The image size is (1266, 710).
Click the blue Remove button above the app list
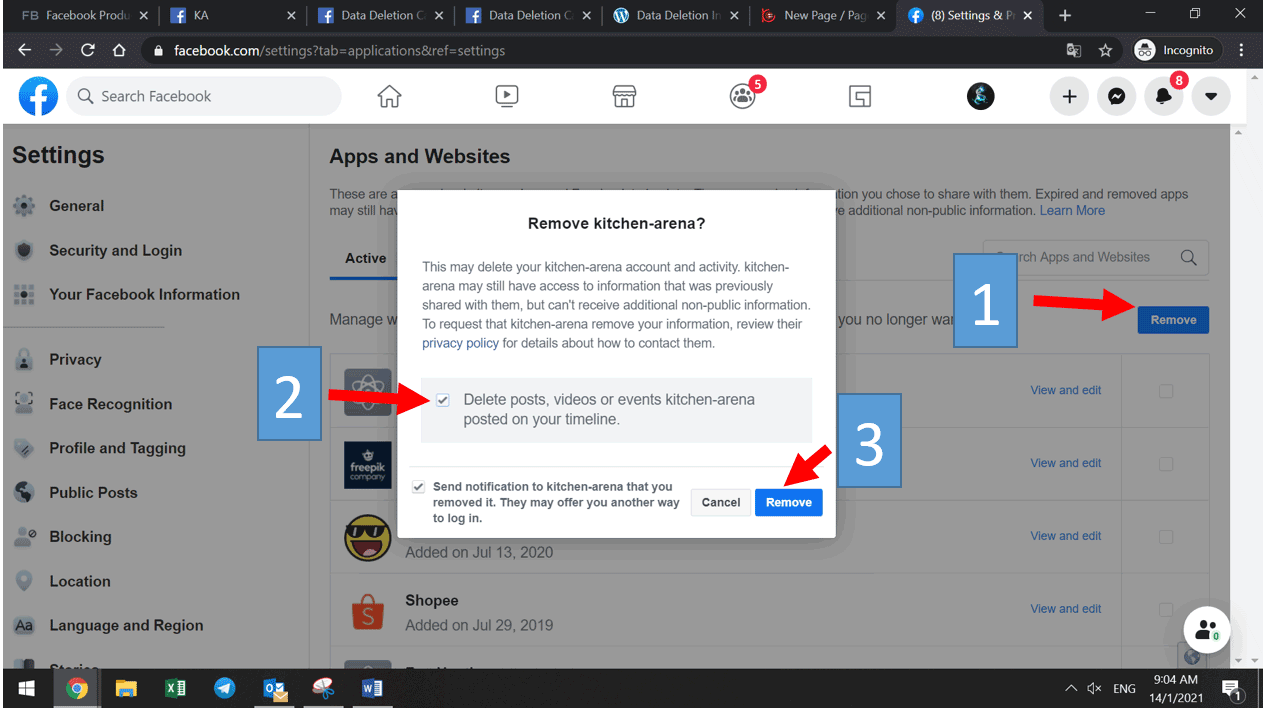(1173, 320)
